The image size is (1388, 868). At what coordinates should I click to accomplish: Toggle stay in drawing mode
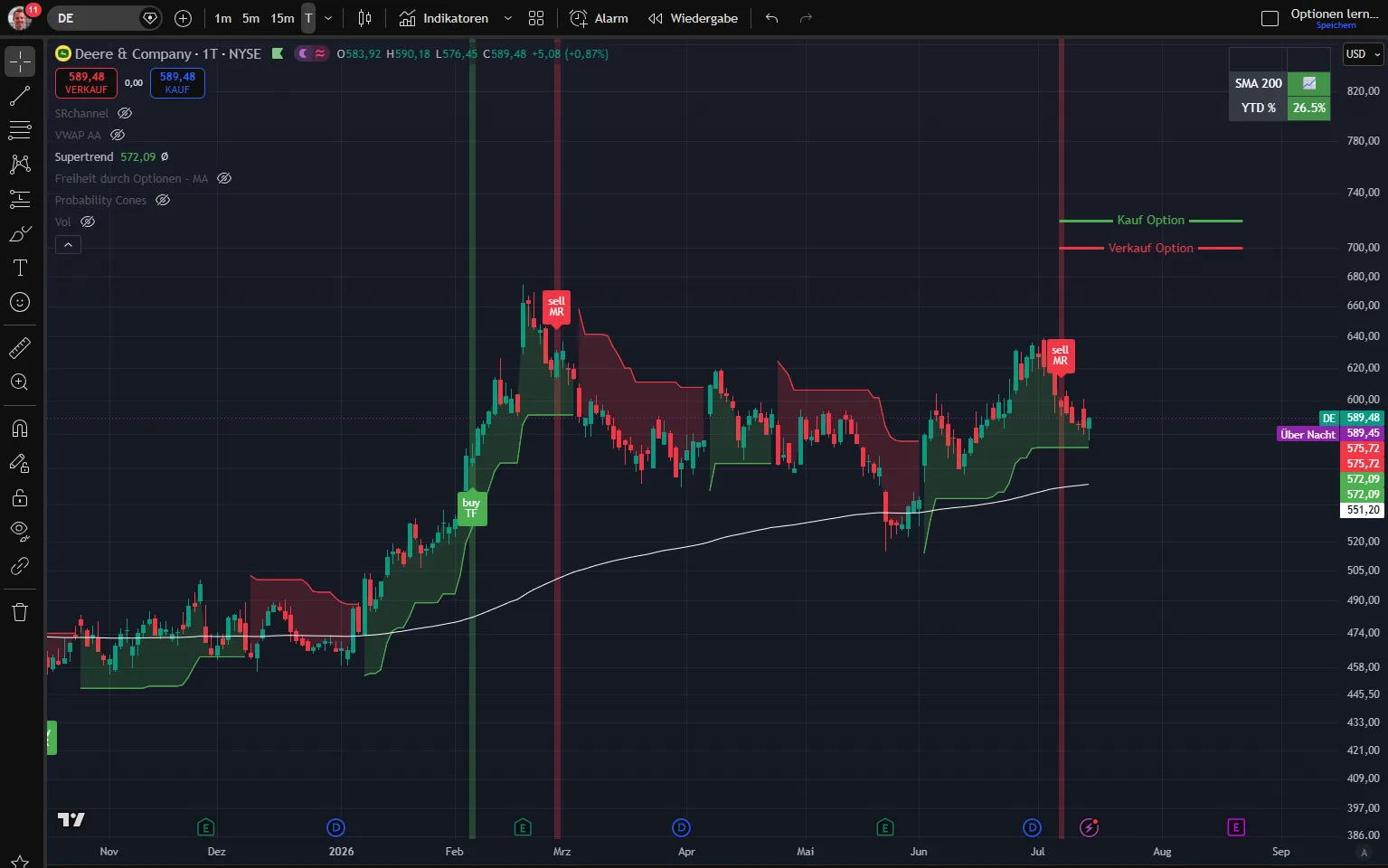click(20, 463)
